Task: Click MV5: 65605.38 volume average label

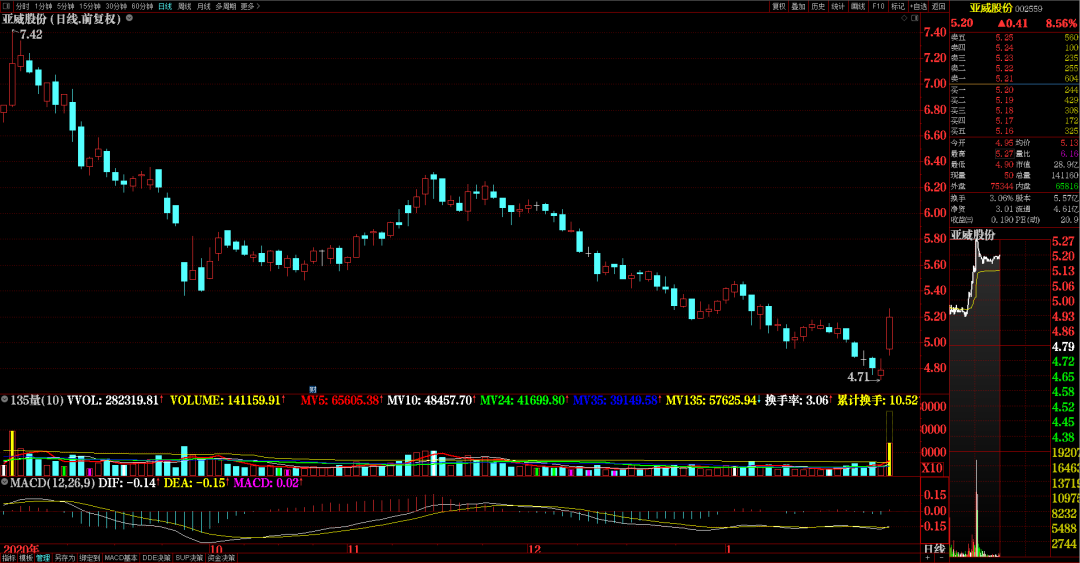Action: click(340, 400)
